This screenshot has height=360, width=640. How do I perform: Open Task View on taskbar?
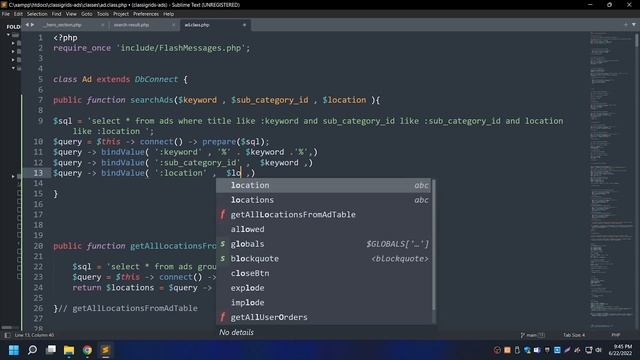(x=51, y=350)
